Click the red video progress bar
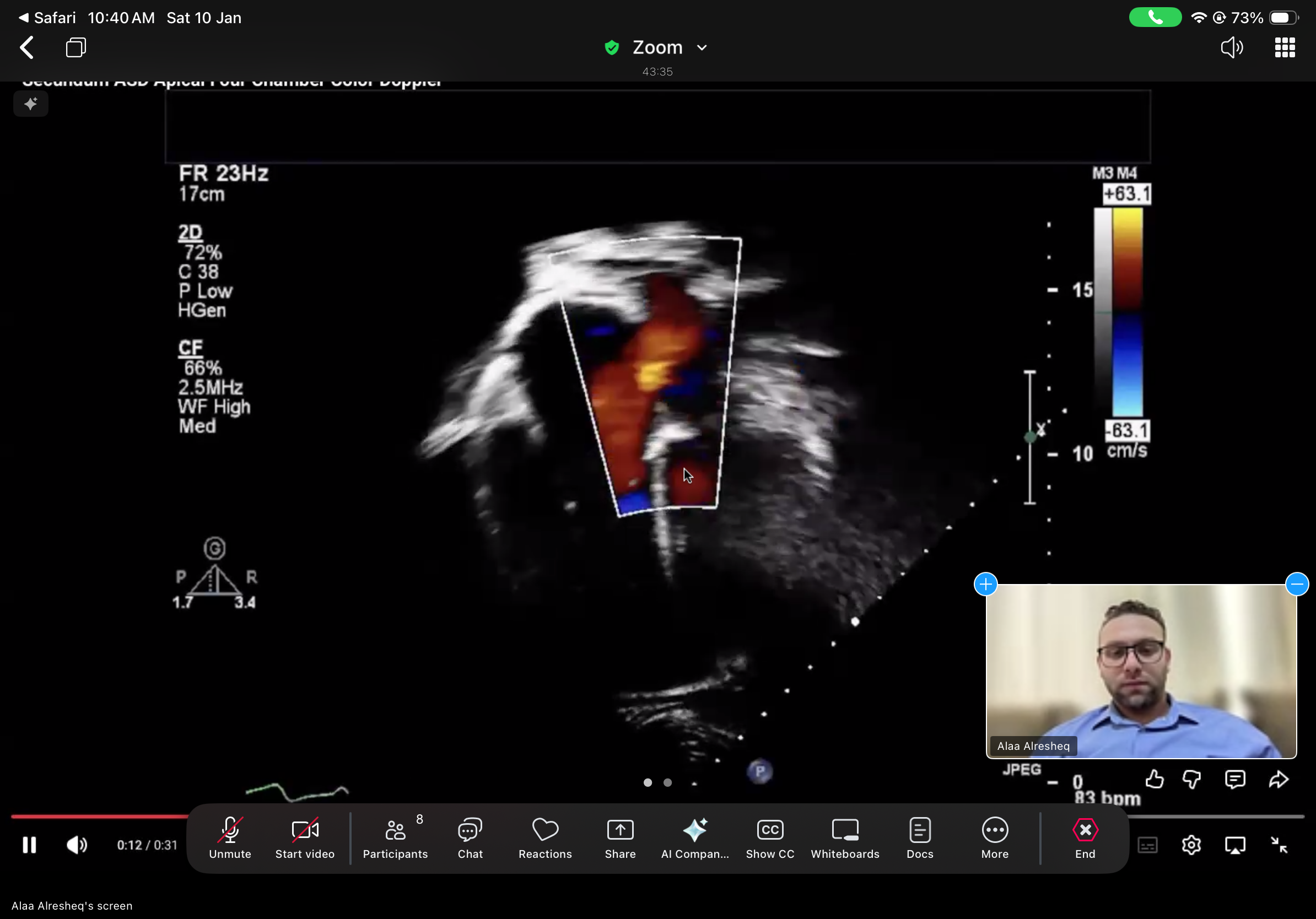This screenshot has height=919, width=1316. [99, 816]
